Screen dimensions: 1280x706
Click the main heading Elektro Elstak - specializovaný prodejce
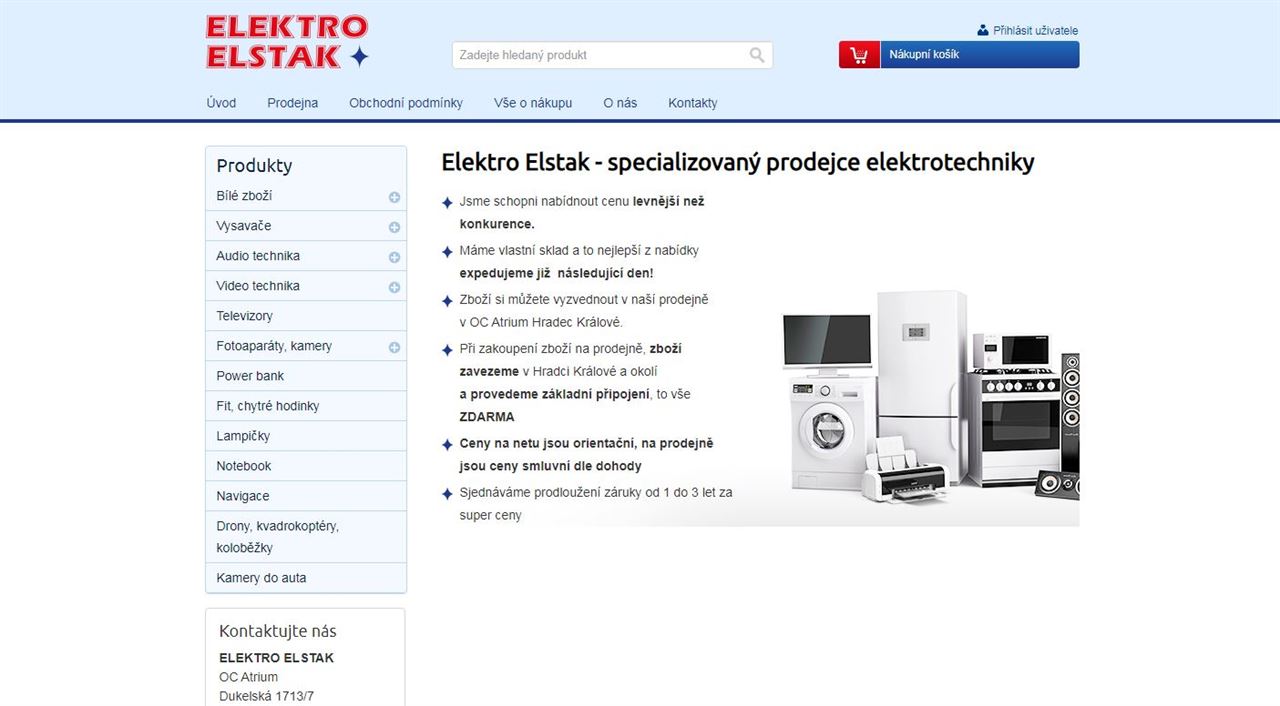(x=738, y=162)
